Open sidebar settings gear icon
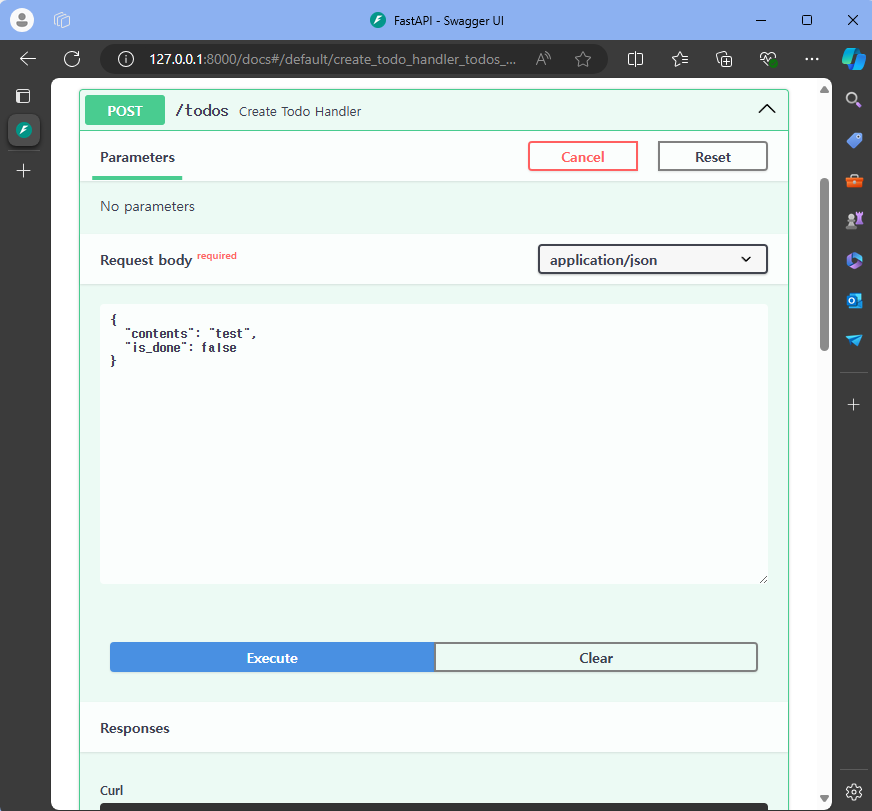872x811 pixels. [854, 792]
